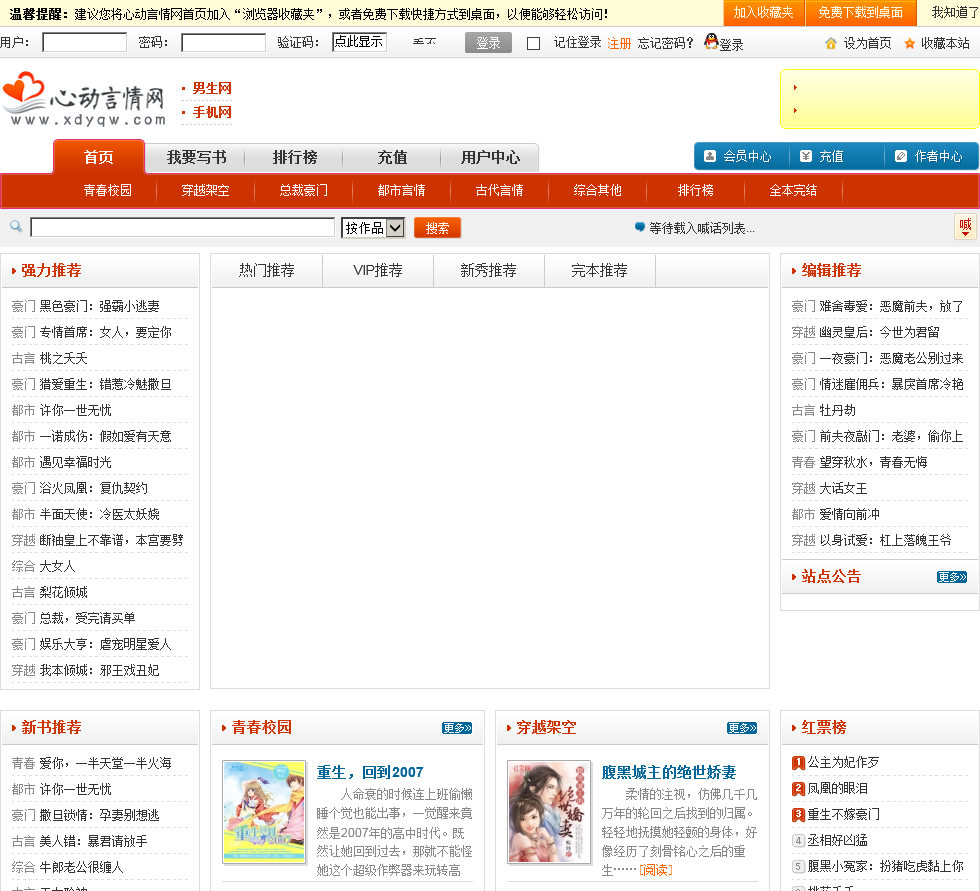
Task: Open the 腹黑城主的绝世娇妻 title link
Action: (669, 772)
